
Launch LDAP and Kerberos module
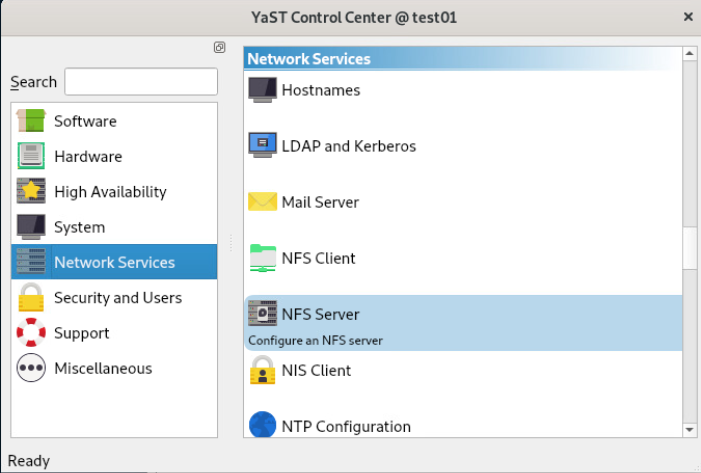coord(349,146)
